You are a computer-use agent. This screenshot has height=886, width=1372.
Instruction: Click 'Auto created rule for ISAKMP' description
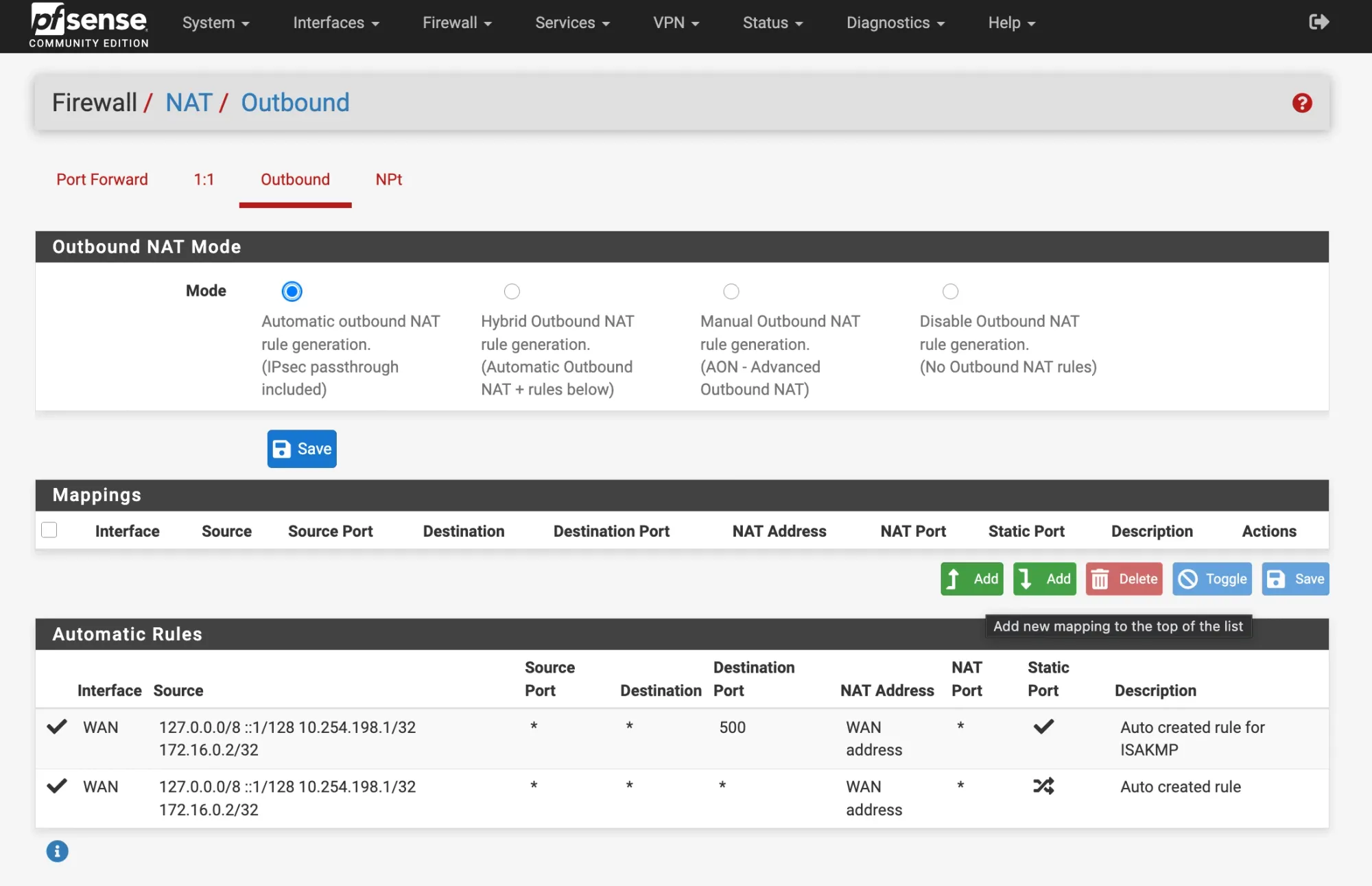pos(1192,738)
